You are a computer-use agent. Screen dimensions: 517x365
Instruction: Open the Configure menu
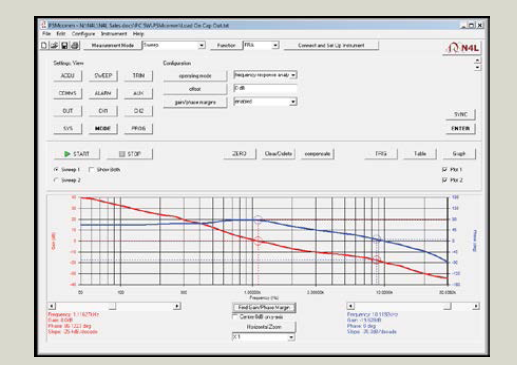pos(83,34)
